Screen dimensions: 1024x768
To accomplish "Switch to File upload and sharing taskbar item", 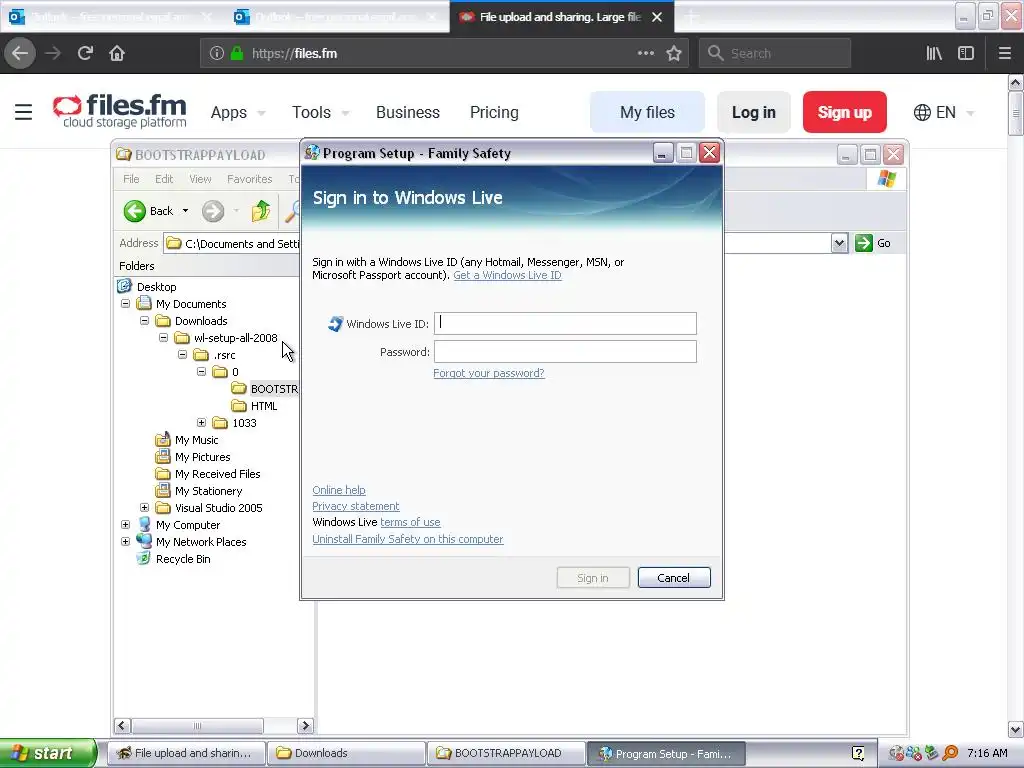I will click(185, 753).
